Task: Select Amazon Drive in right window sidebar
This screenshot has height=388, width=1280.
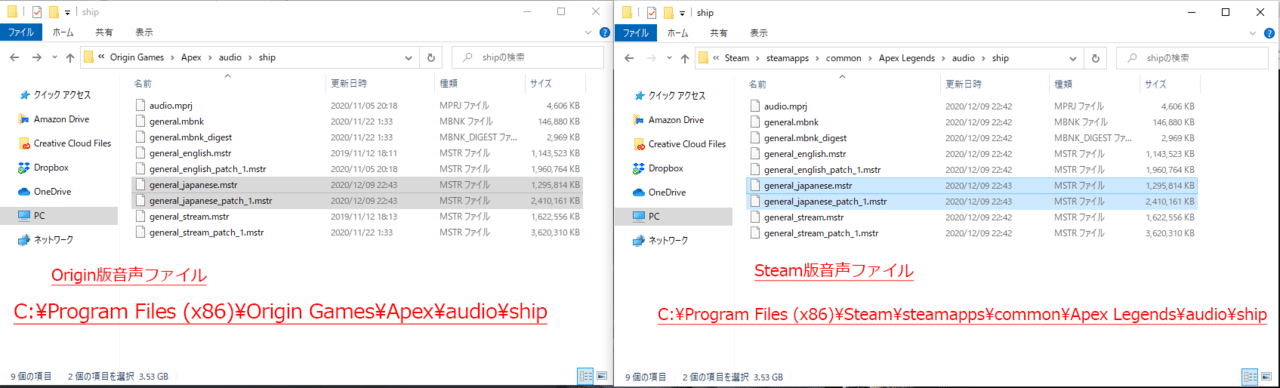Action: click(676, 120)
